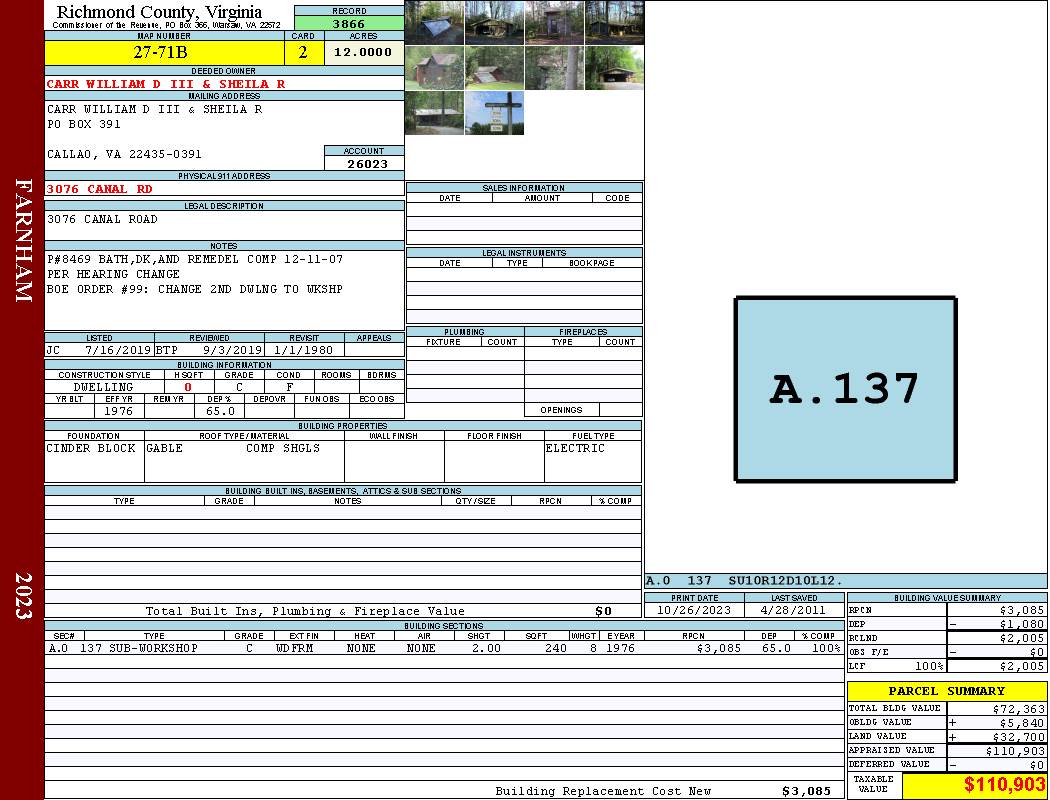1050x800 pixels.
Task: Click the record number 3866
Action: click(349, 23)
